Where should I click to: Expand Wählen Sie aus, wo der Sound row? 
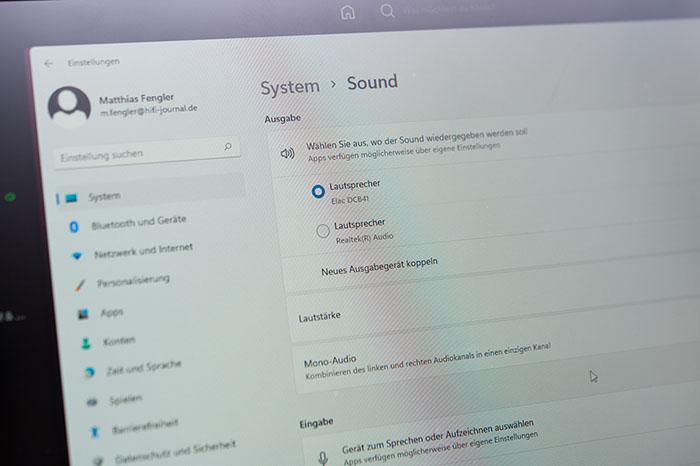point(484,141)
